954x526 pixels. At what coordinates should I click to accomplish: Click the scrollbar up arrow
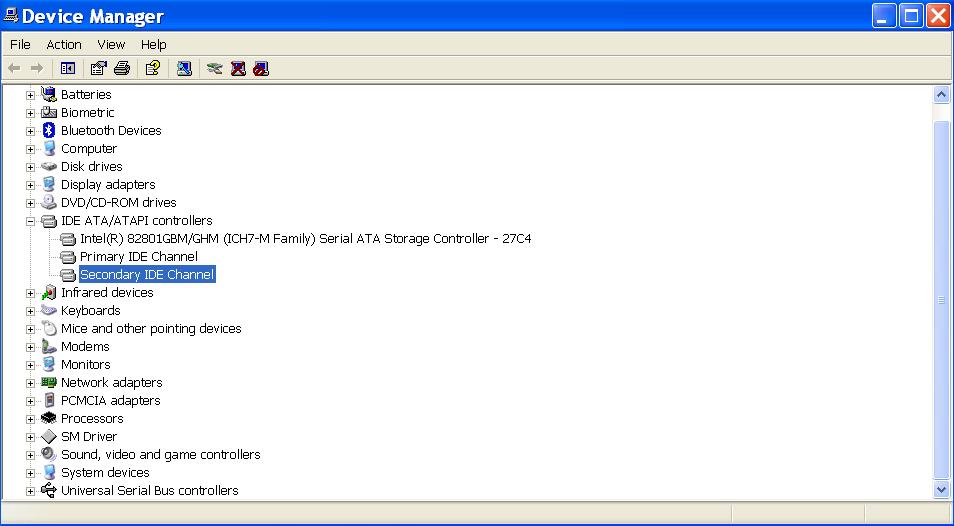coord(941,94)
